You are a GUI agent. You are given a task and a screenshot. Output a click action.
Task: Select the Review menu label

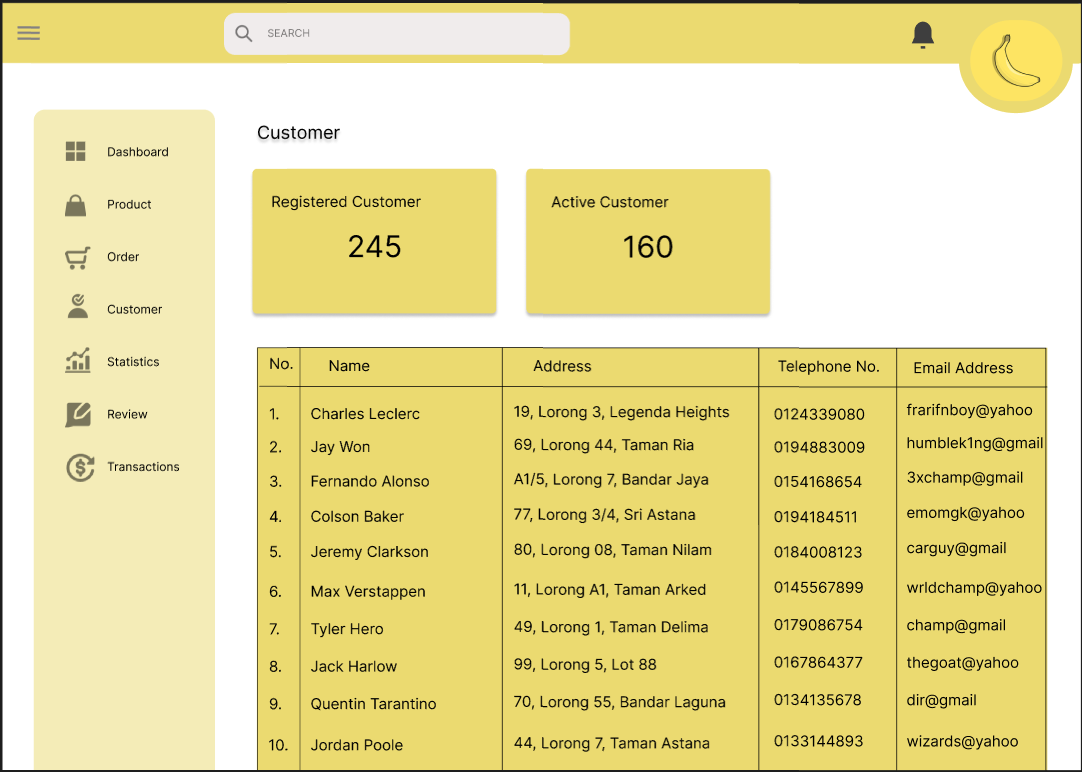[x=127, y=414]
